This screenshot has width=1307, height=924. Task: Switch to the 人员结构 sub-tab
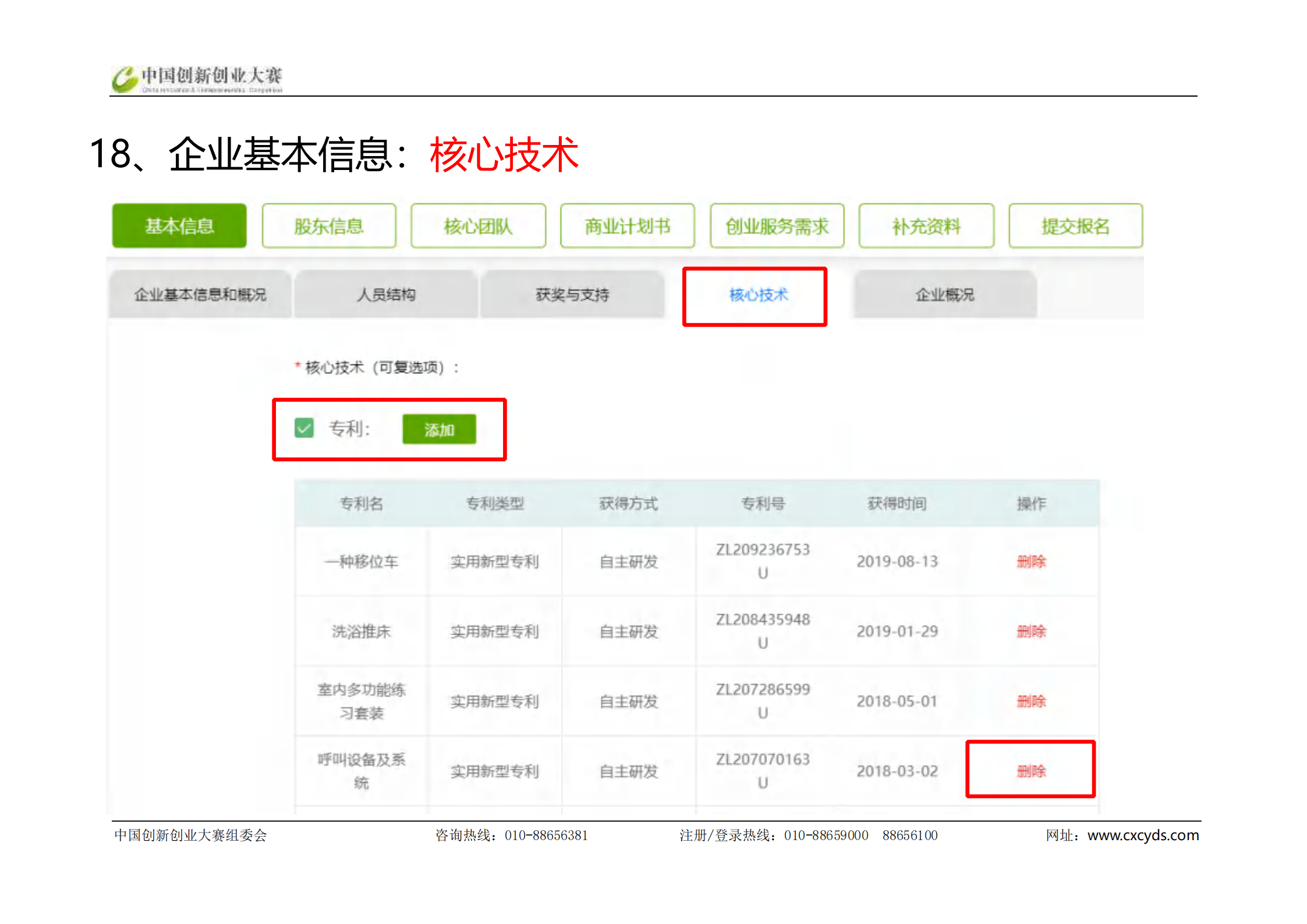[386, 295]
